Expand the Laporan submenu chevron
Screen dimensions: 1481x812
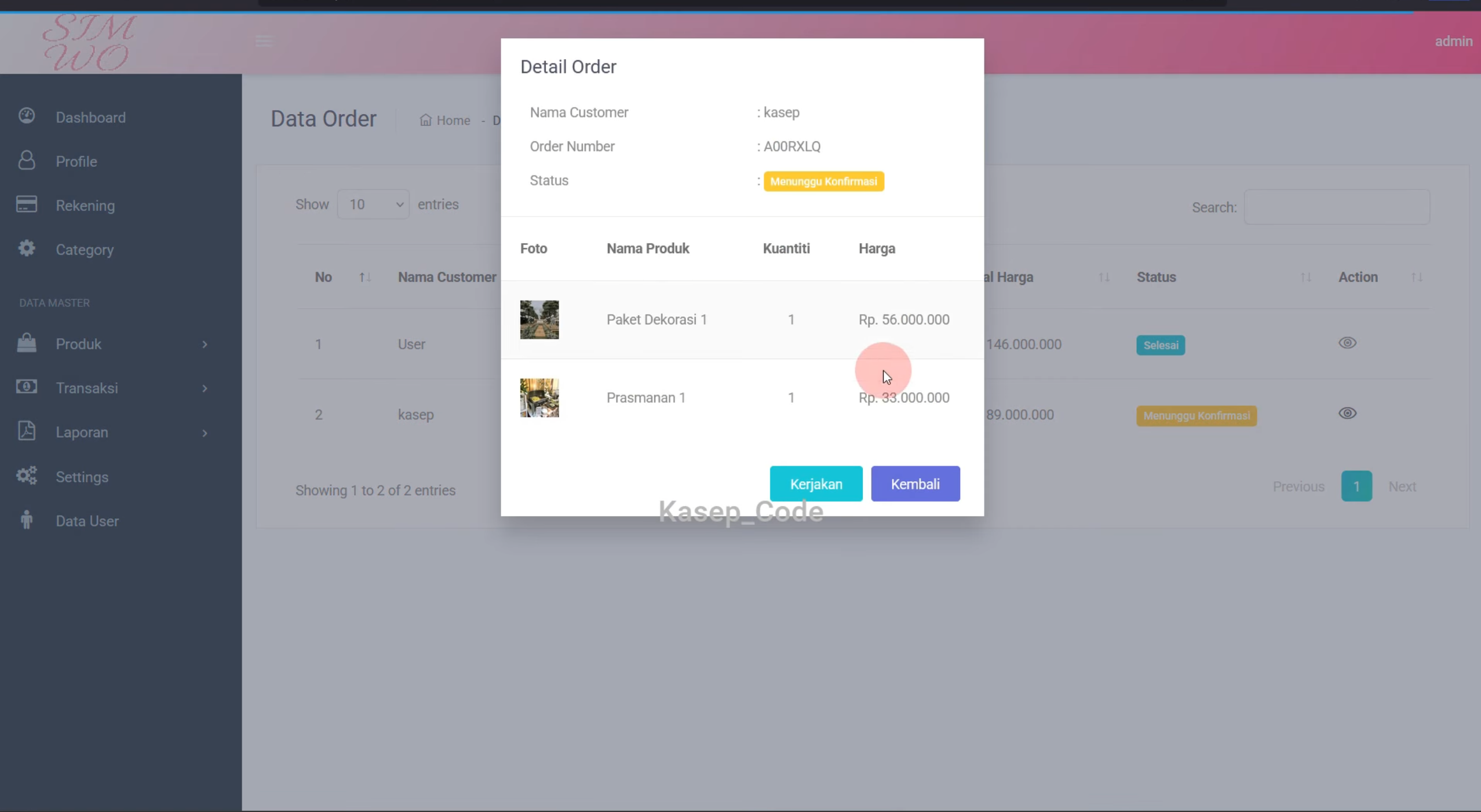click(x=205, y=433)
